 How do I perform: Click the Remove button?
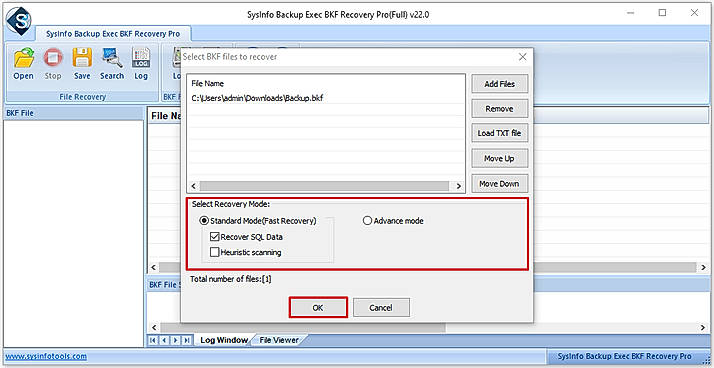pyautogui.click(x=500, y=109)
